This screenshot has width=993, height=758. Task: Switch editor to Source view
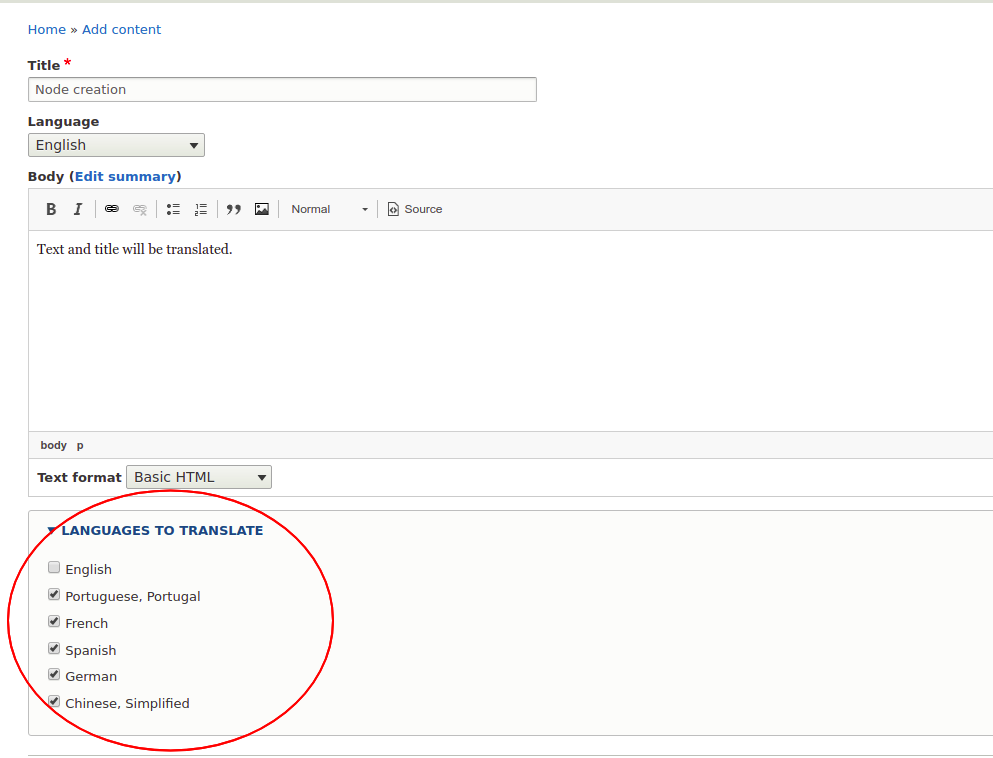415,209
